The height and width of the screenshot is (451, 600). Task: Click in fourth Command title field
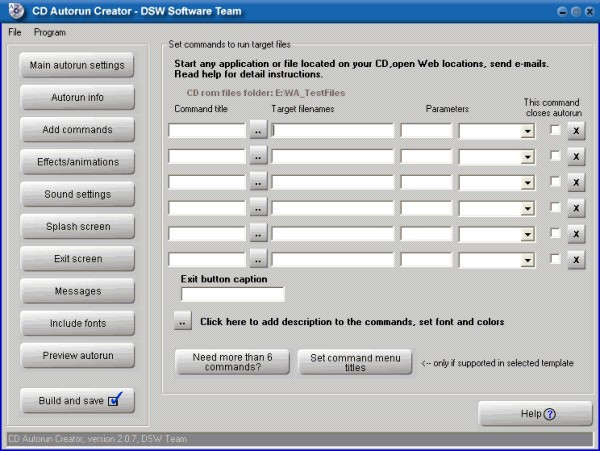pyautogui.click(x=207, y=208)
